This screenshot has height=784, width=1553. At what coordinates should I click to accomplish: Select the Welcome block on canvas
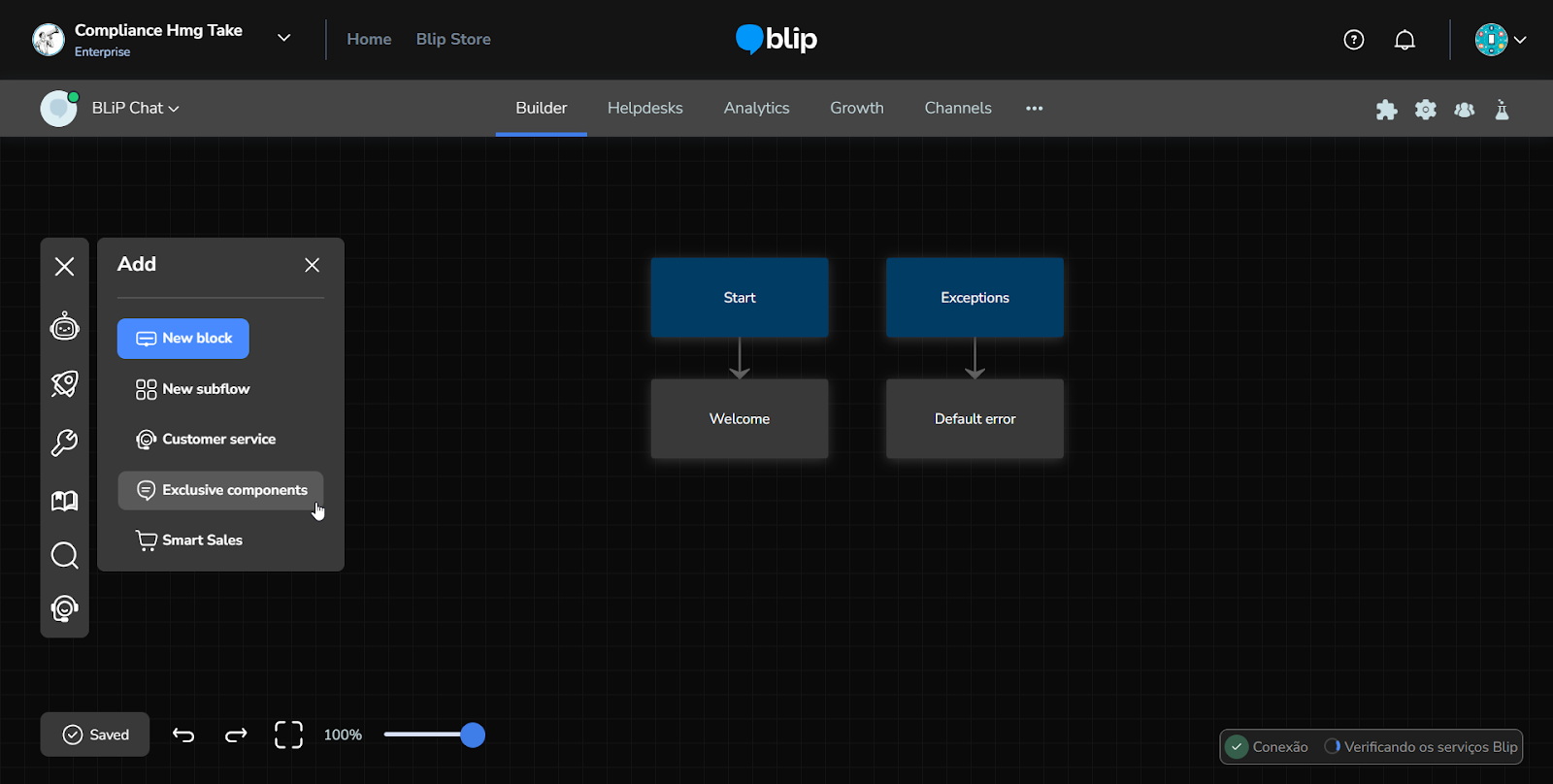pos(740,419)
